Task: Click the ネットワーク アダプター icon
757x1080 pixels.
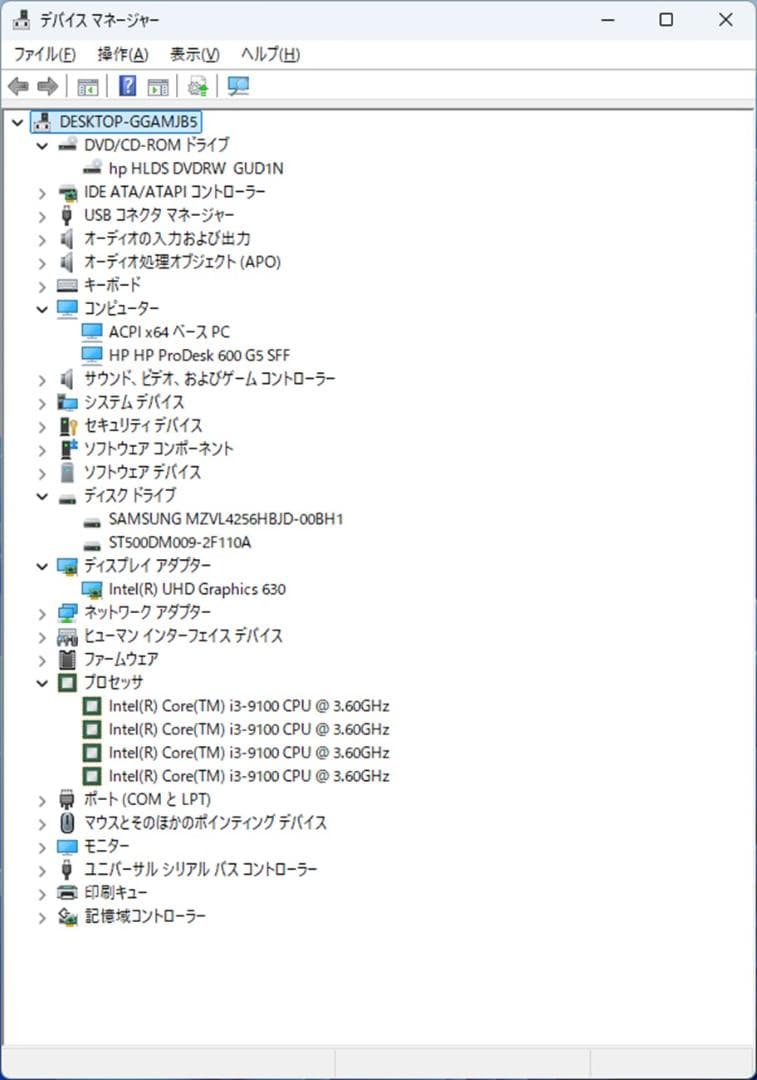Action: [x=68, y=612]
